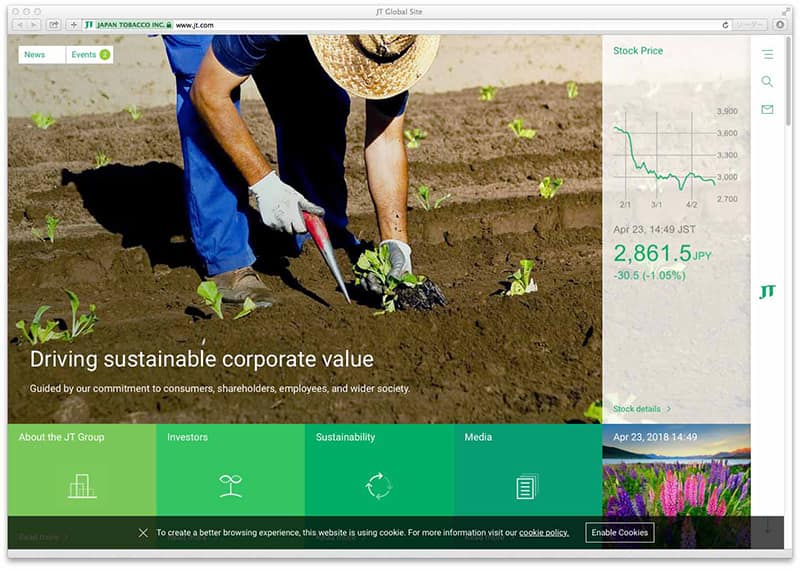Select the Events tab
Screen dimensions: 800x569
[x=90, y=55]
